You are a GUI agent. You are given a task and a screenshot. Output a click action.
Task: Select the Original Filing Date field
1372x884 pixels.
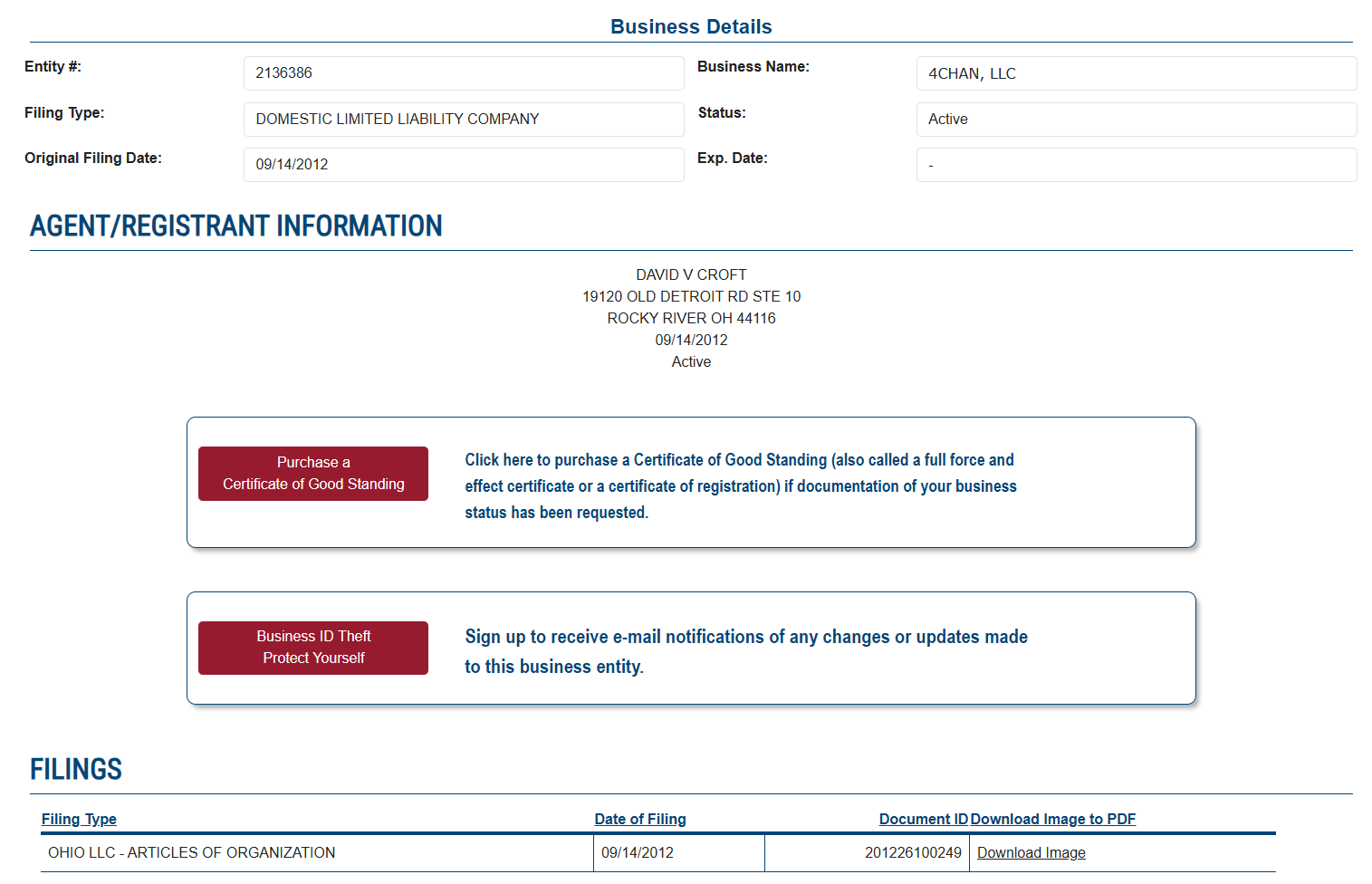pyautogui.click(x=463, y=165)
